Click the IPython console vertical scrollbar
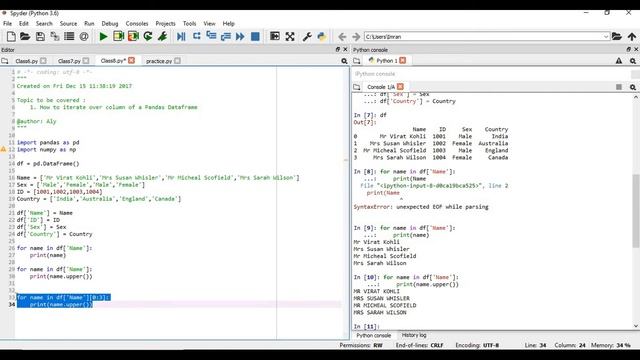 click(636, 211)
